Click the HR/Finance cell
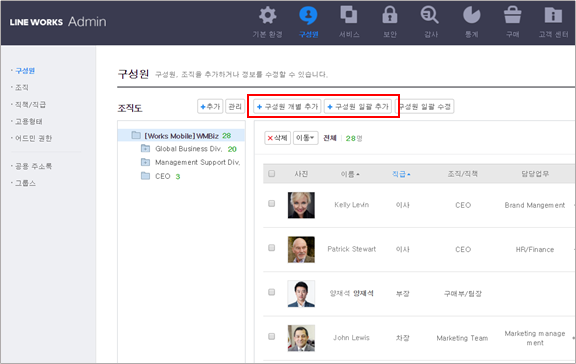This screenshot has height=364, width=576. [534, 249]
